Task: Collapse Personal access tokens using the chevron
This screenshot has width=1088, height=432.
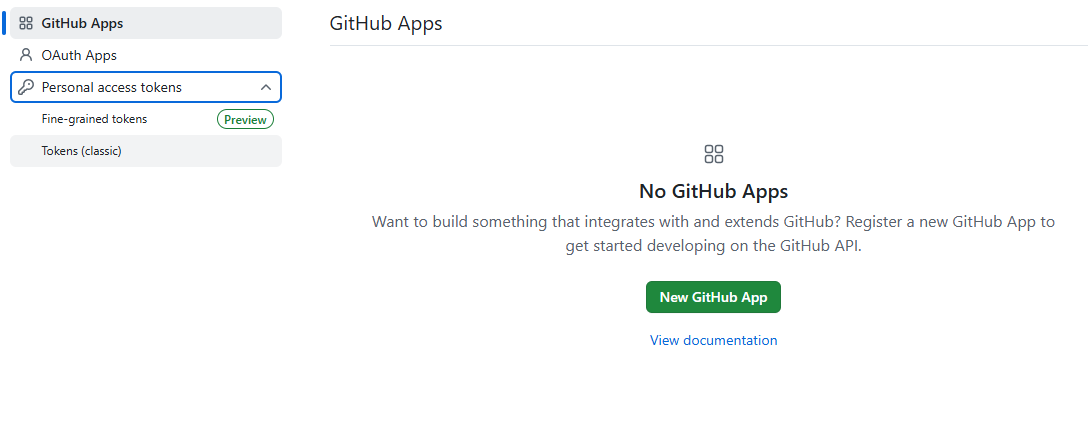Action: tap(265, 87)
